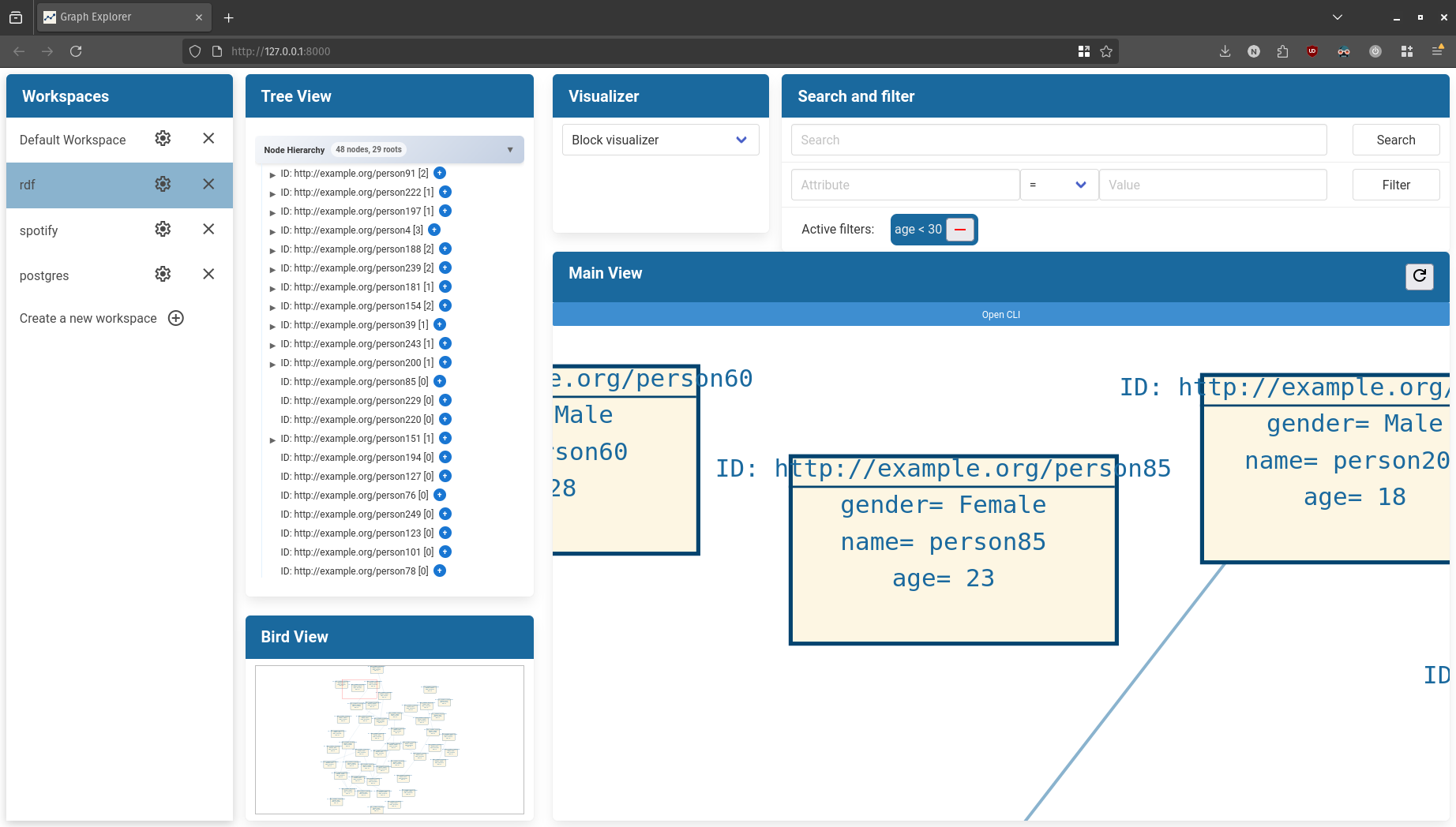Select person249 row in Tree View

point(357,514)
